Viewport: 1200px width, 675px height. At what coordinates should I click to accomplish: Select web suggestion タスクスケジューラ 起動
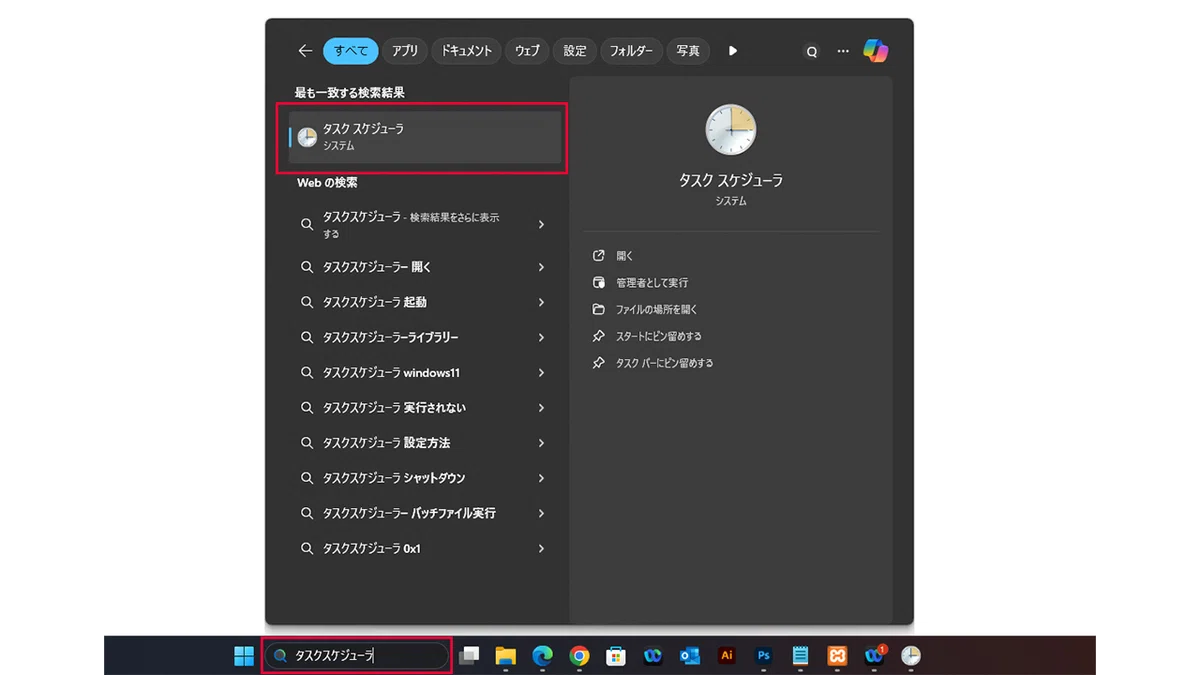(425, 302)
